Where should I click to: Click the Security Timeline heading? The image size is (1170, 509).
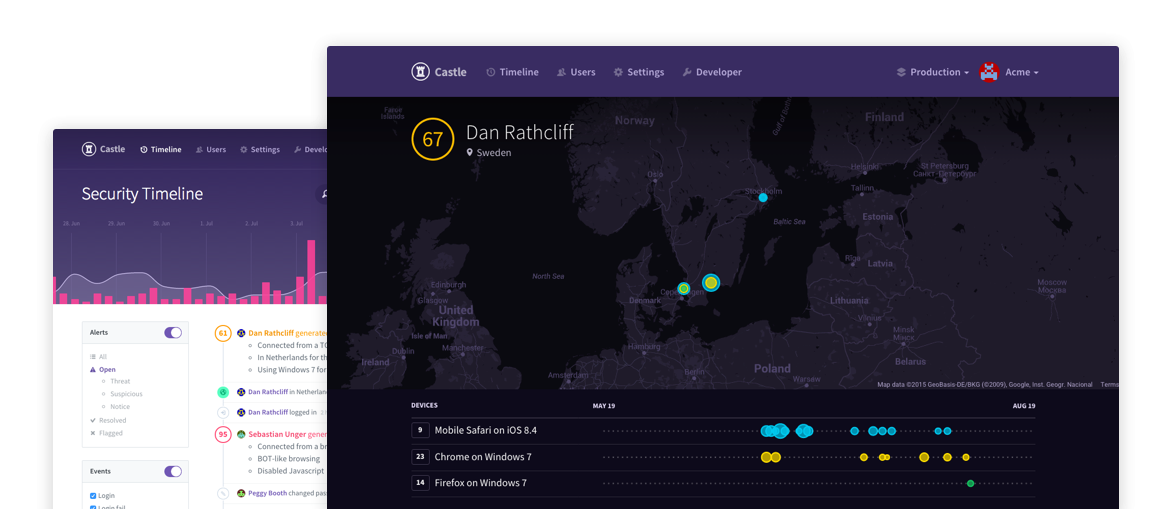coord(142,194)
